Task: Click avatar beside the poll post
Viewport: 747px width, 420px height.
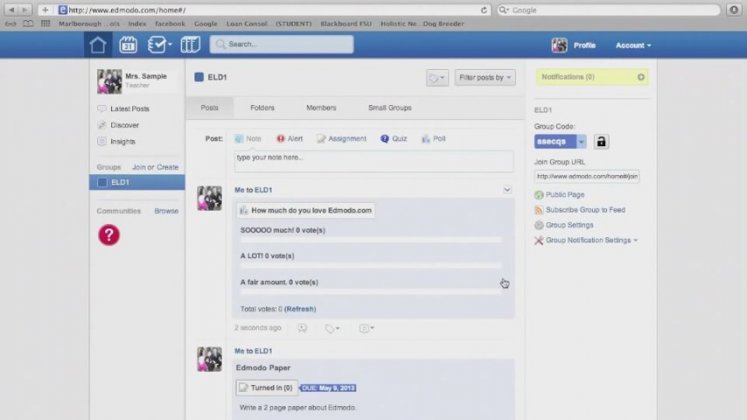Action: tap(210, 198)
